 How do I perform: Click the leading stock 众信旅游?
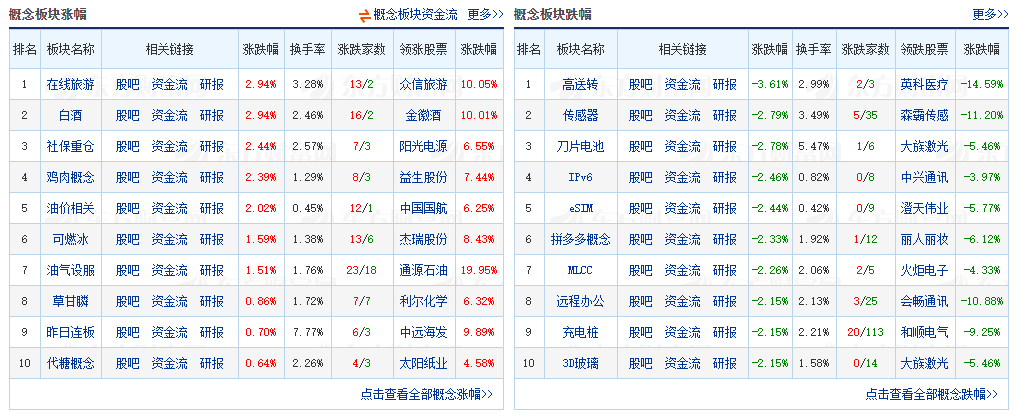point(423,85)
